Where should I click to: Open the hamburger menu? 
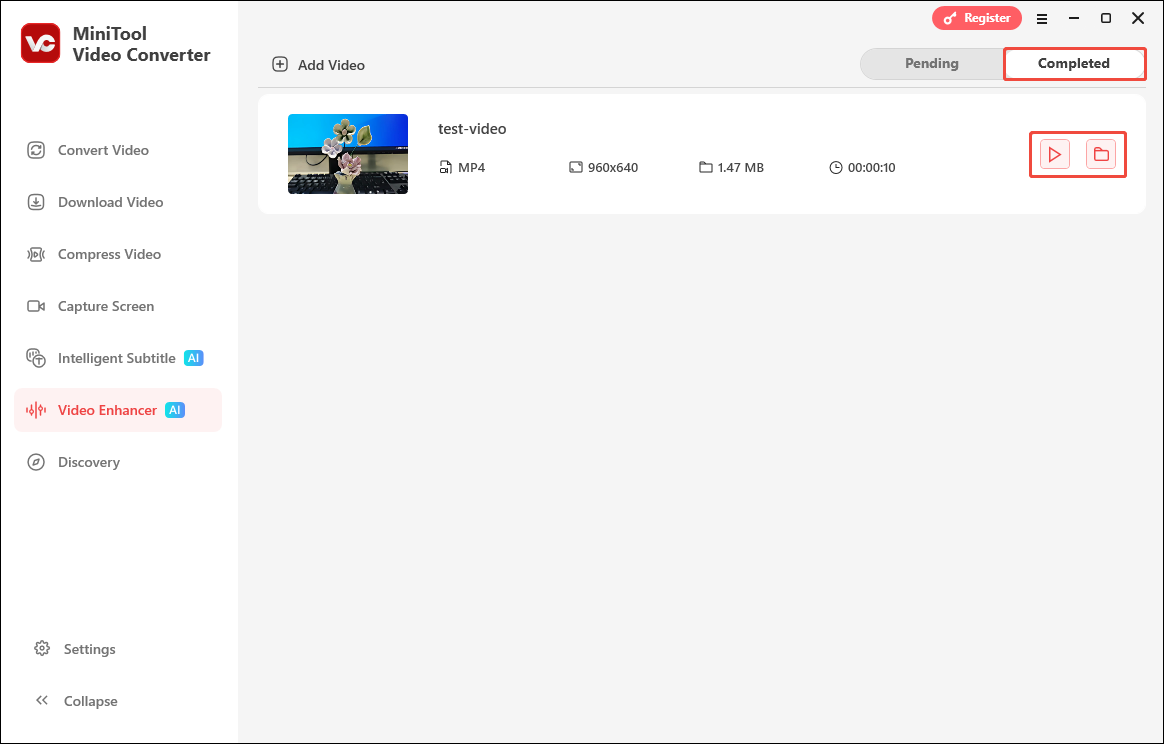click(1042, 18)
